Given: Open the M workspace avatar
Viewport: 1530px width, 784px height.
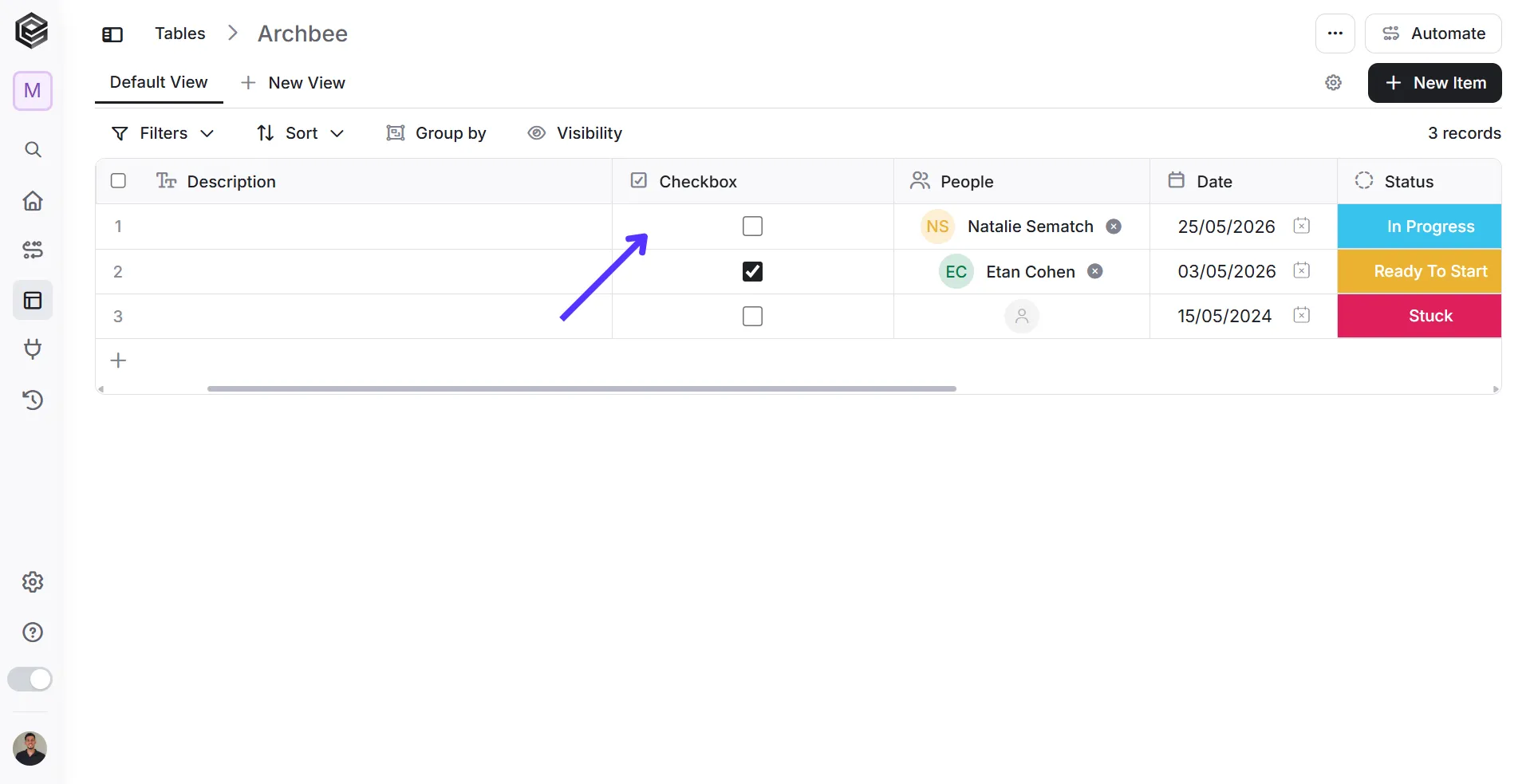Looking at the screenshot, I should (x=33, y=91).
